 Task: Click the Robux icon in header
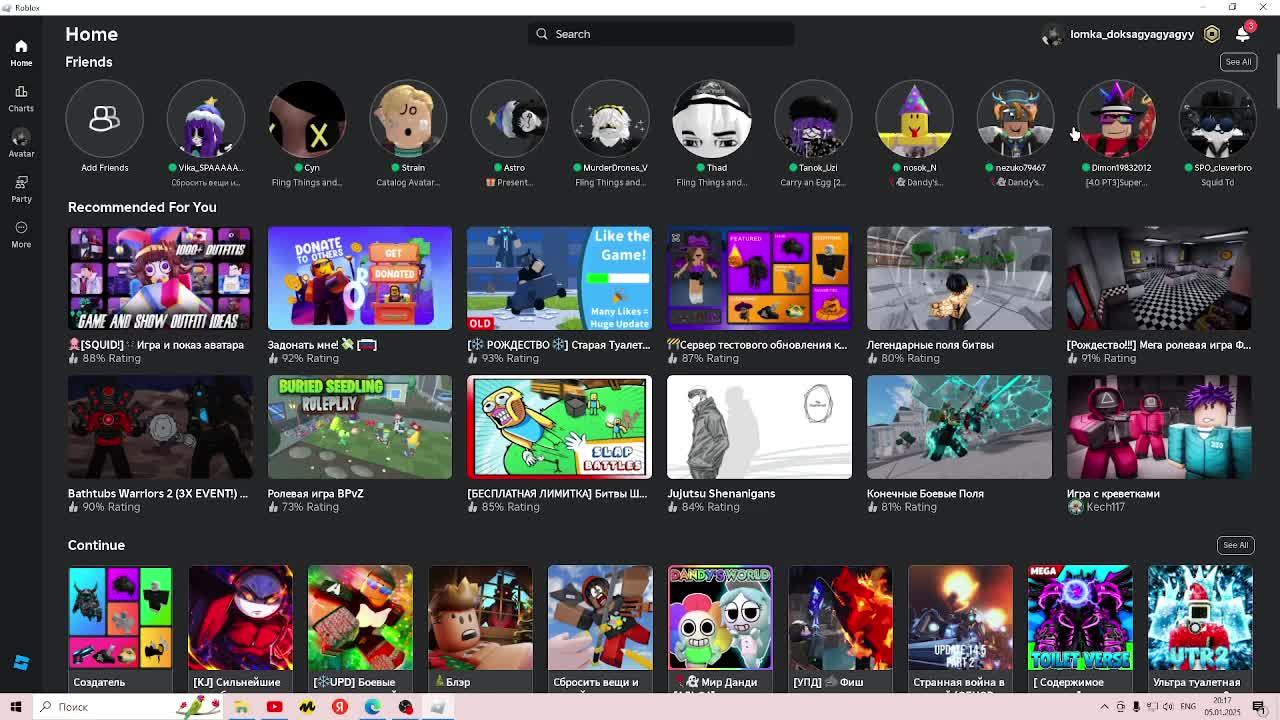[x=1212, y=34]
